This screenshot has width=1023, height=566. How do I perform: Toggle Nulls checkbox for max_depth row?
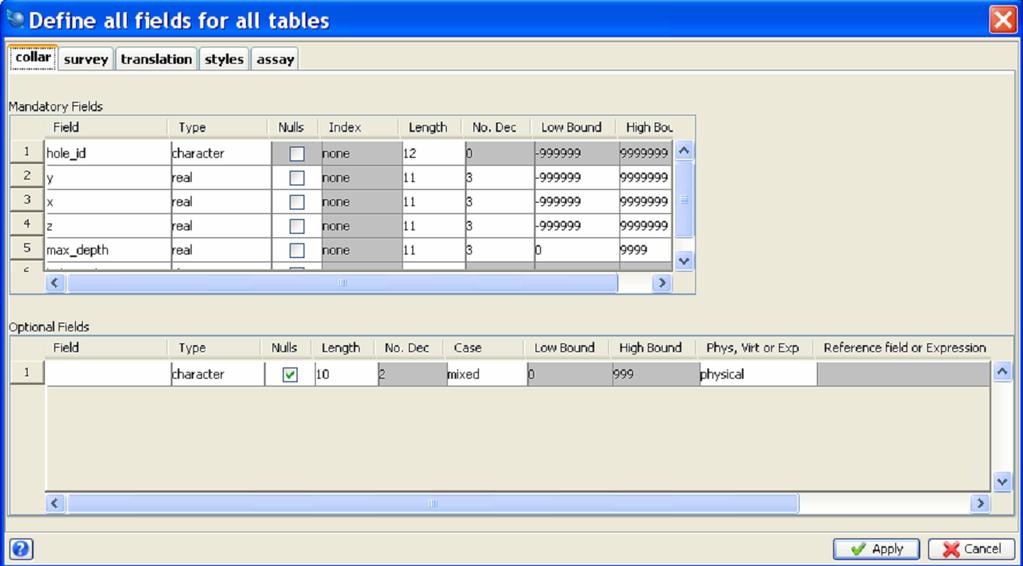[x=297, y=250]
